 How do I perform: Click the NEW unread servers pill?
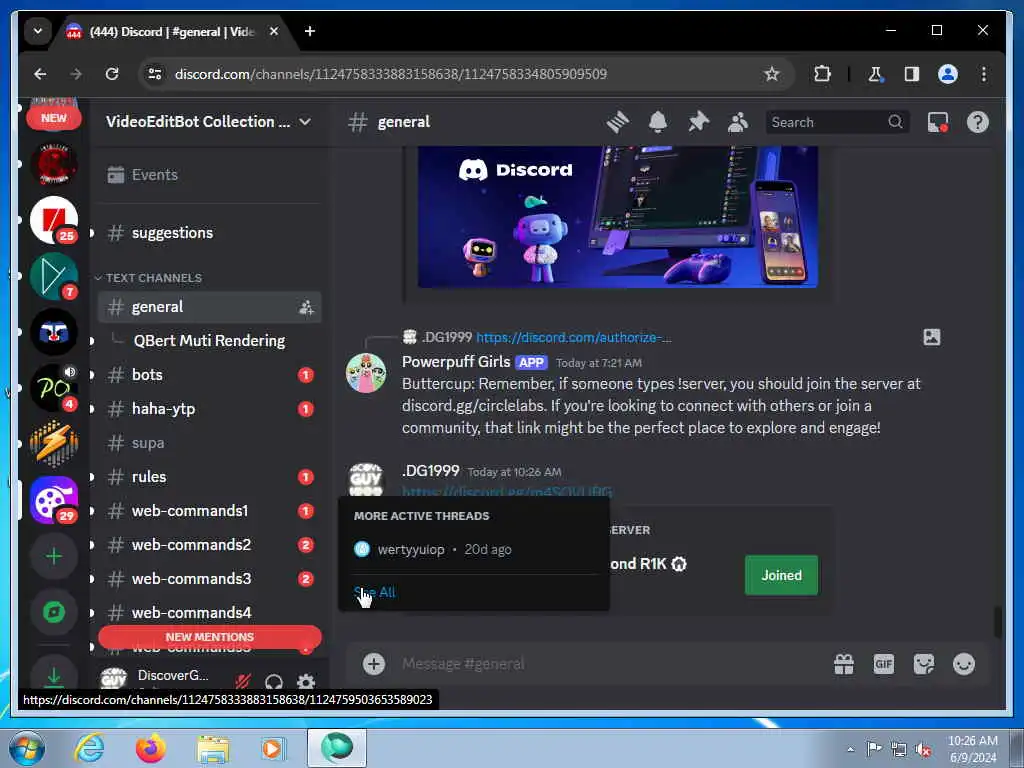click(x=54, y=118)
